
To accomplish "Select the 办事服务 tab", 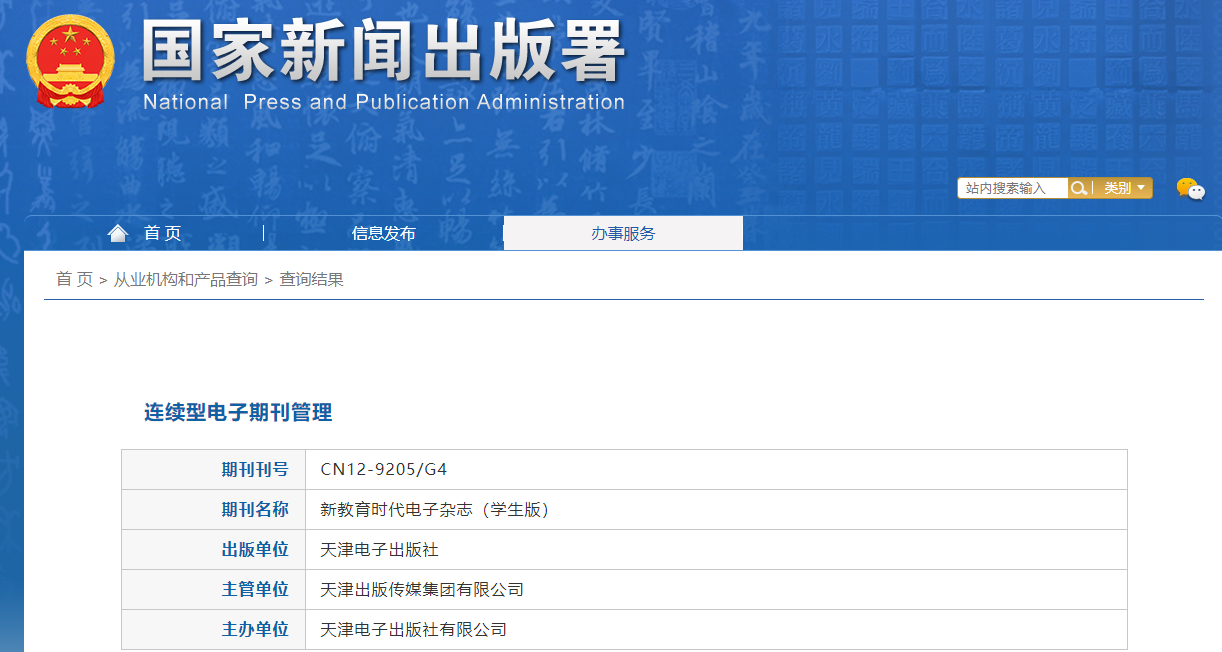I will coord(623,233).
